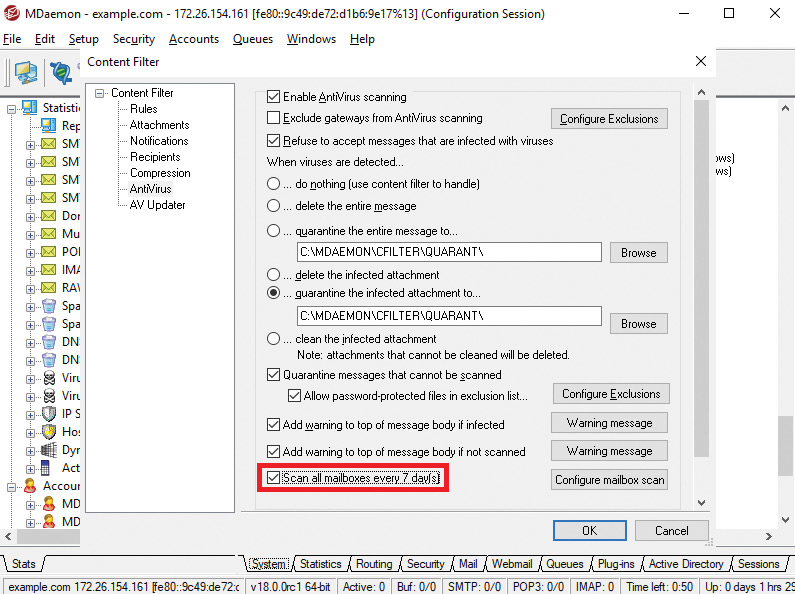Click the grid icon next to 'Dyr'
The width and height of the screenshot is (795, 594).
[49, 450]
